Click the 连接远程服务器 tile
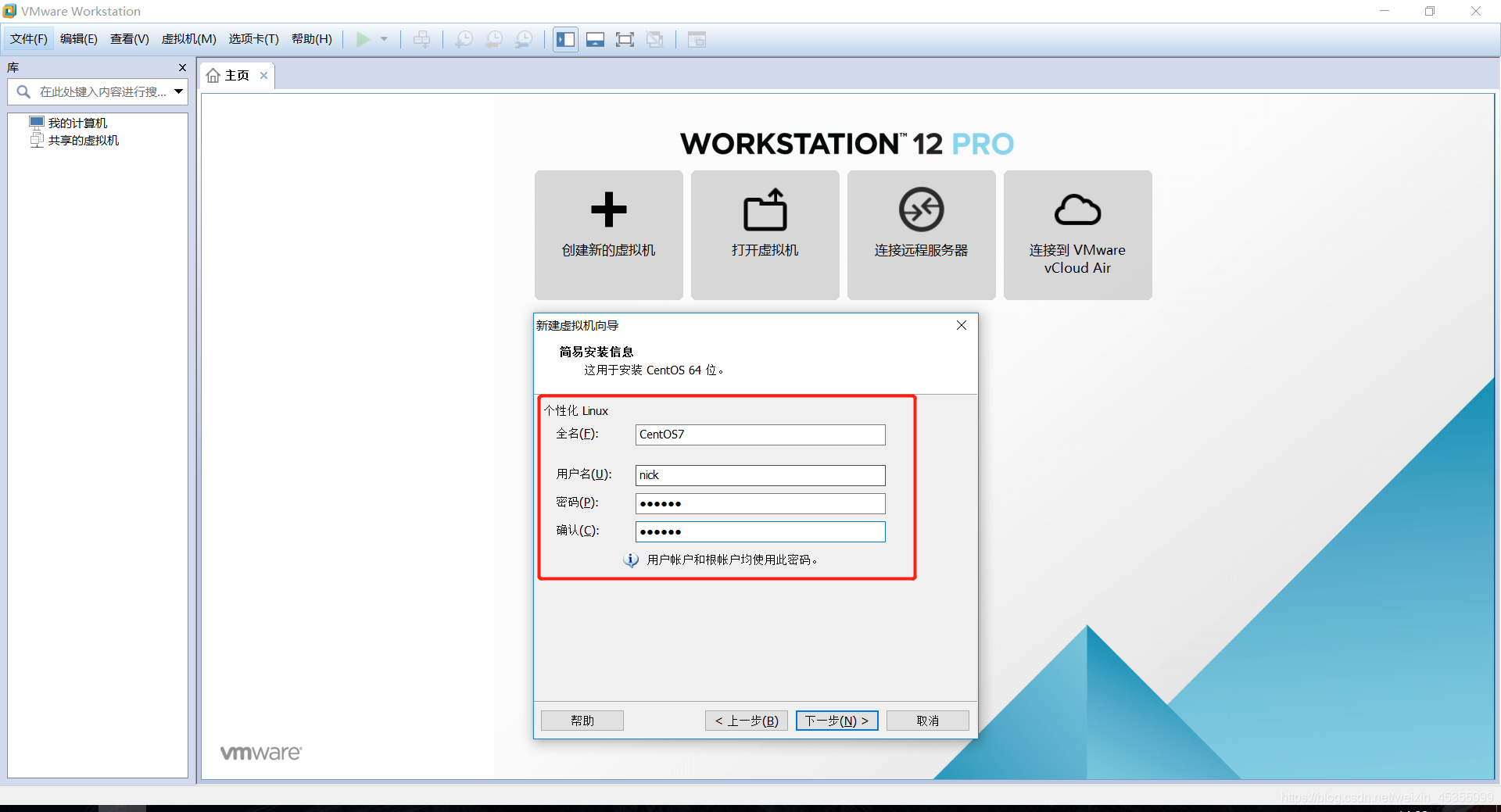1501x812 pixels. [922, 234]
